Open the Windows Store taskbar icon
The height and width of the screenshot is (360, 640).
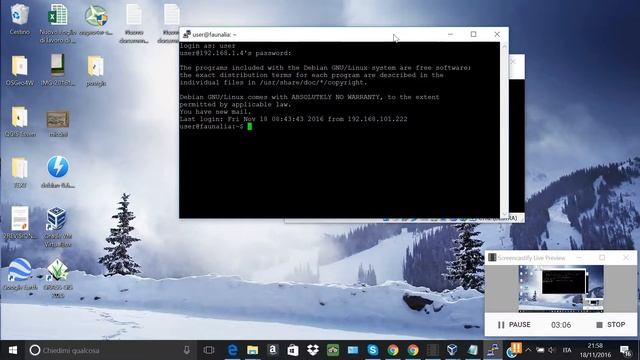click(x=293, y=350)
